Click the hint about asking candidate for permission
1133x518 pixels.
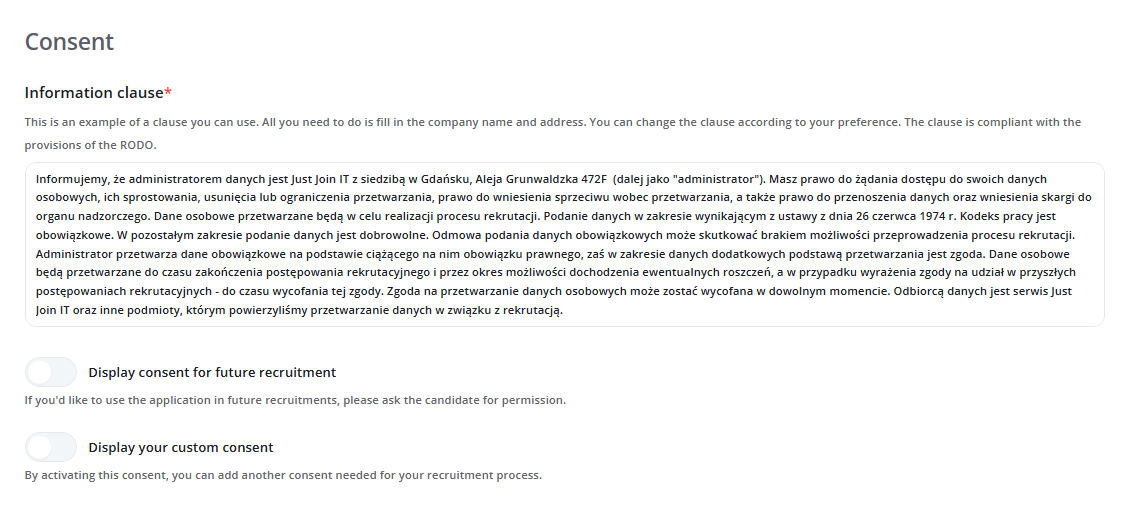coord(295,400)
